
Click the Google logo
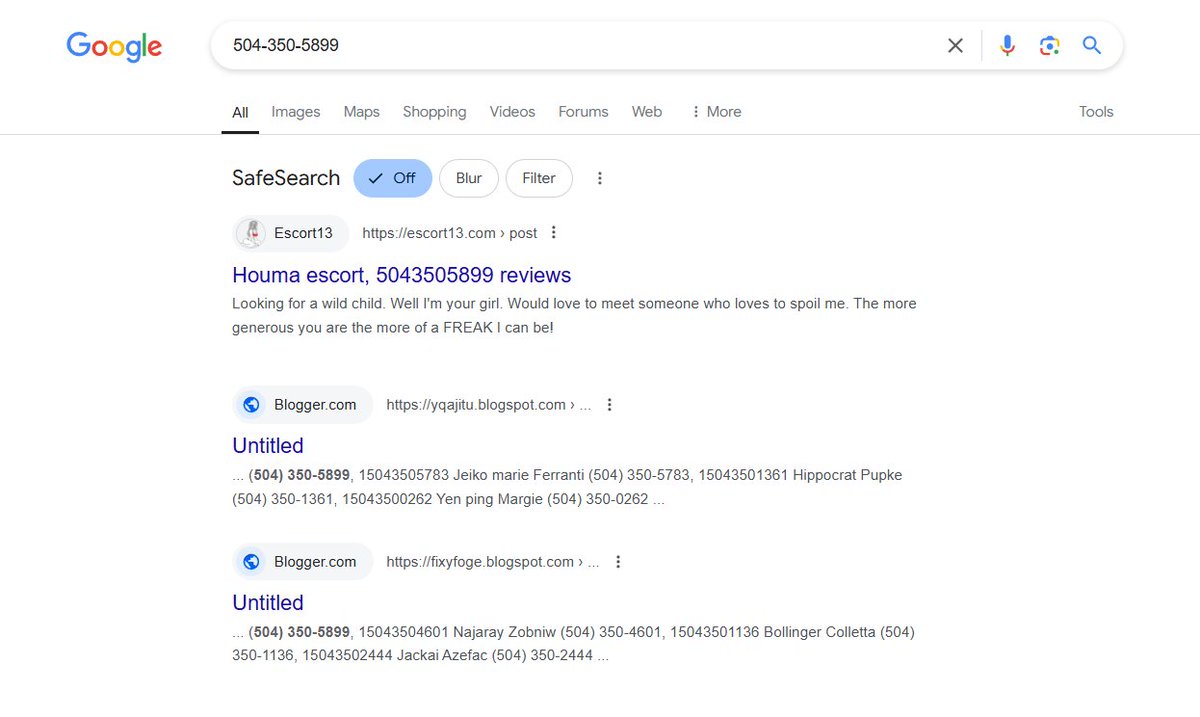[x=114, y=46]
